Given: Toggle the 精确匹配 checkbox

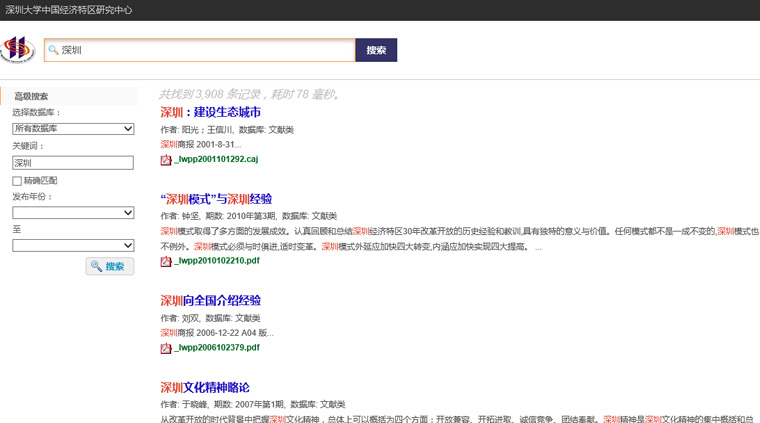Looking at the screenshot, I should coord(17,181).
